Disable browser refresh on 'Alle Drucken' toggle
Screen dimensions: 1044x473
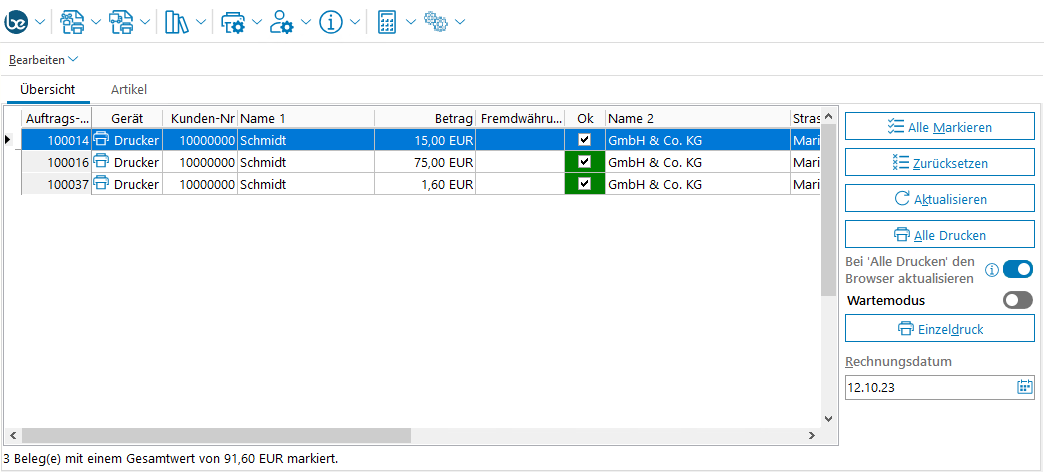click(1017, 269)
